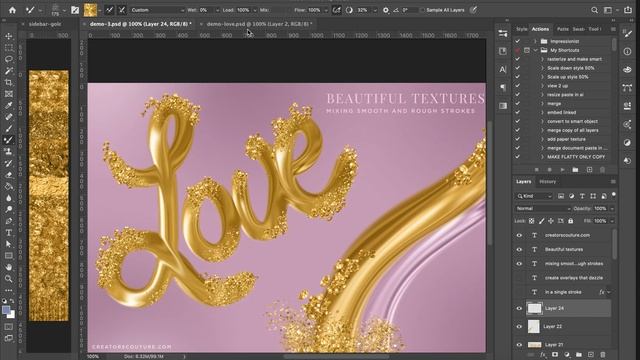Create a new layer icon
Screen dimensions: 640x360
coord(591,355)
